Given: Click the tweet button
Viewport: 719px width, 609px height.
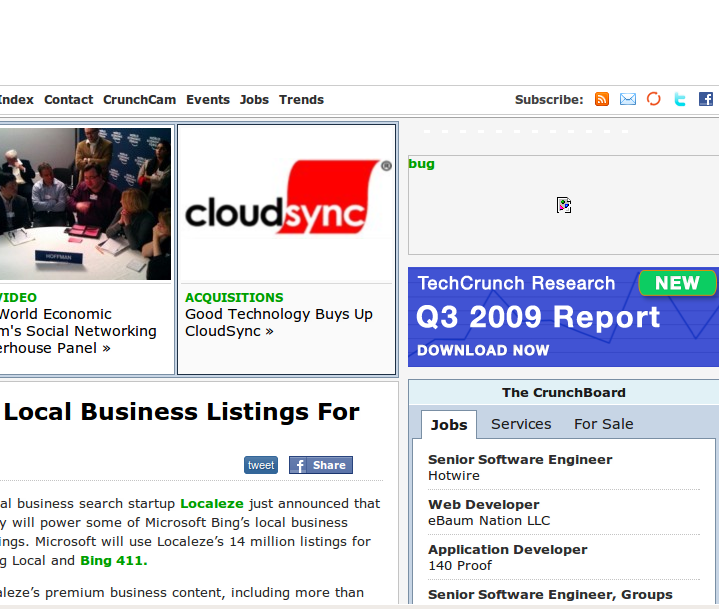Looking at the screenshot, I should click(x=261, y=465).
